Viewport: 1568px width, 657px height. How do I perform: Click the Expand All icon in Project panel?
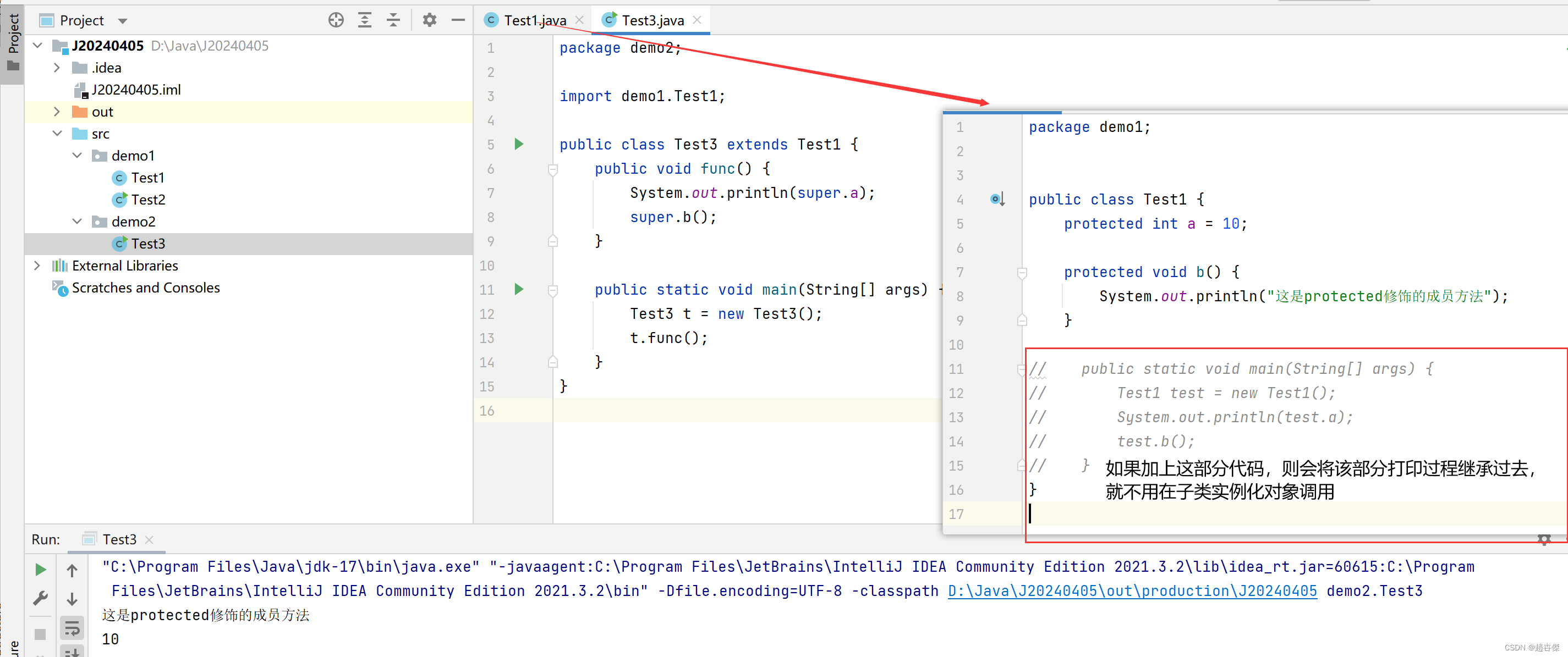[365, 20]
